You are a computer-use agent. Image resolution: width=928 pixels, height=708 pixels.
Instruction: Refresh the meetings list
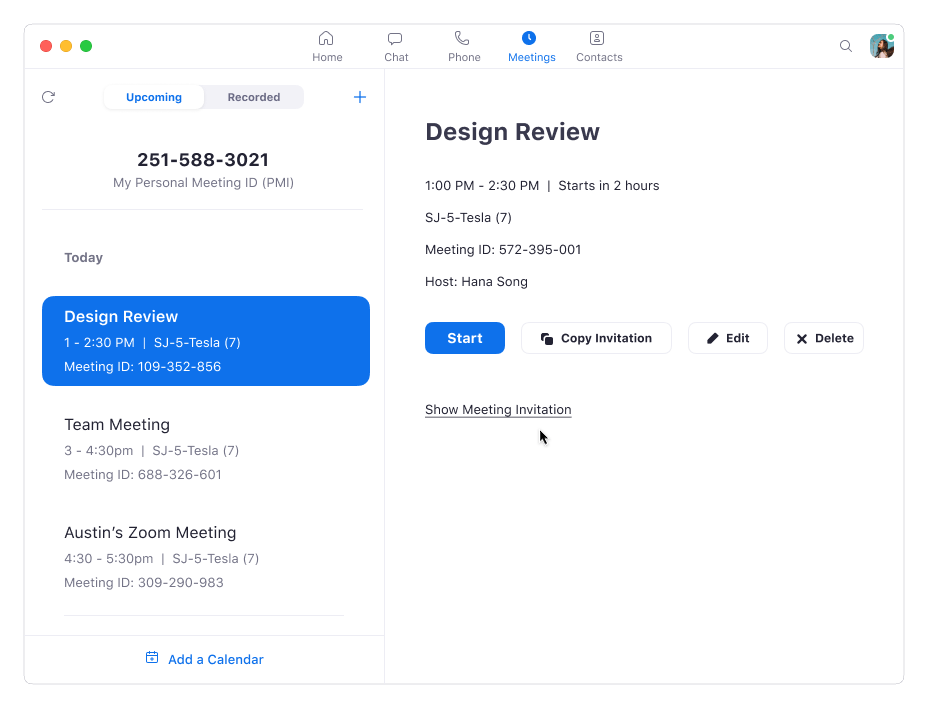tap(48, 97)
